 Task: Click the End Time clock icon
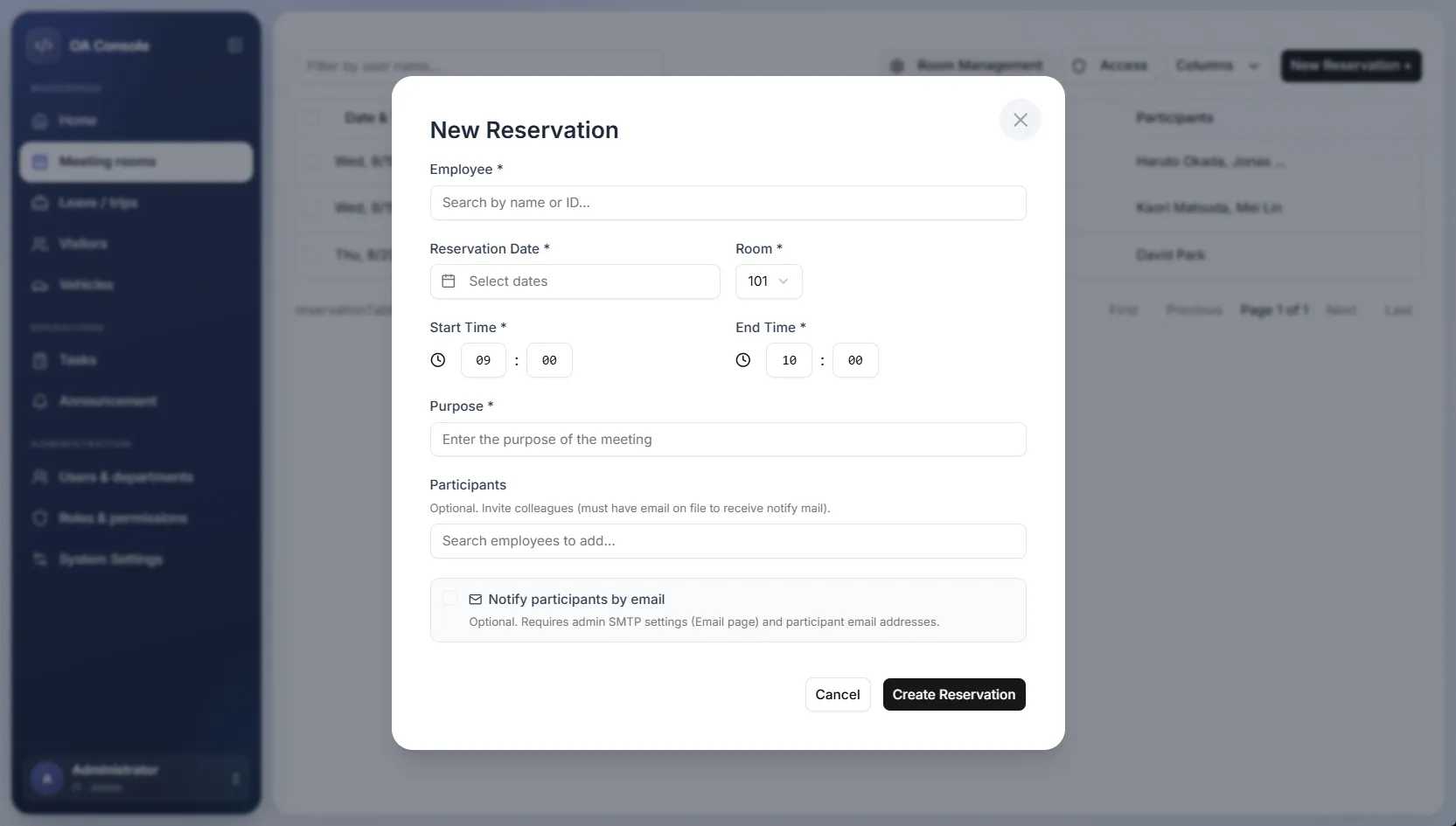pos(743,360)
